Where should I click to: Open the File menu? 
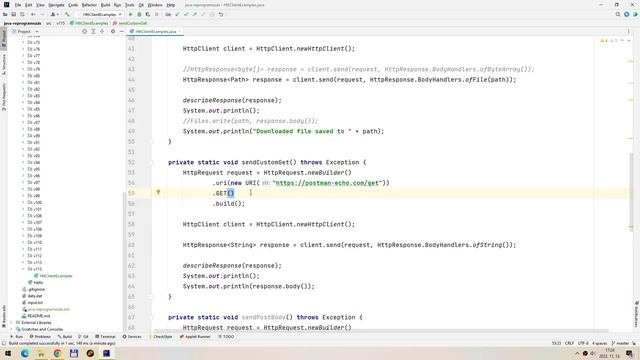coord(18,5)
